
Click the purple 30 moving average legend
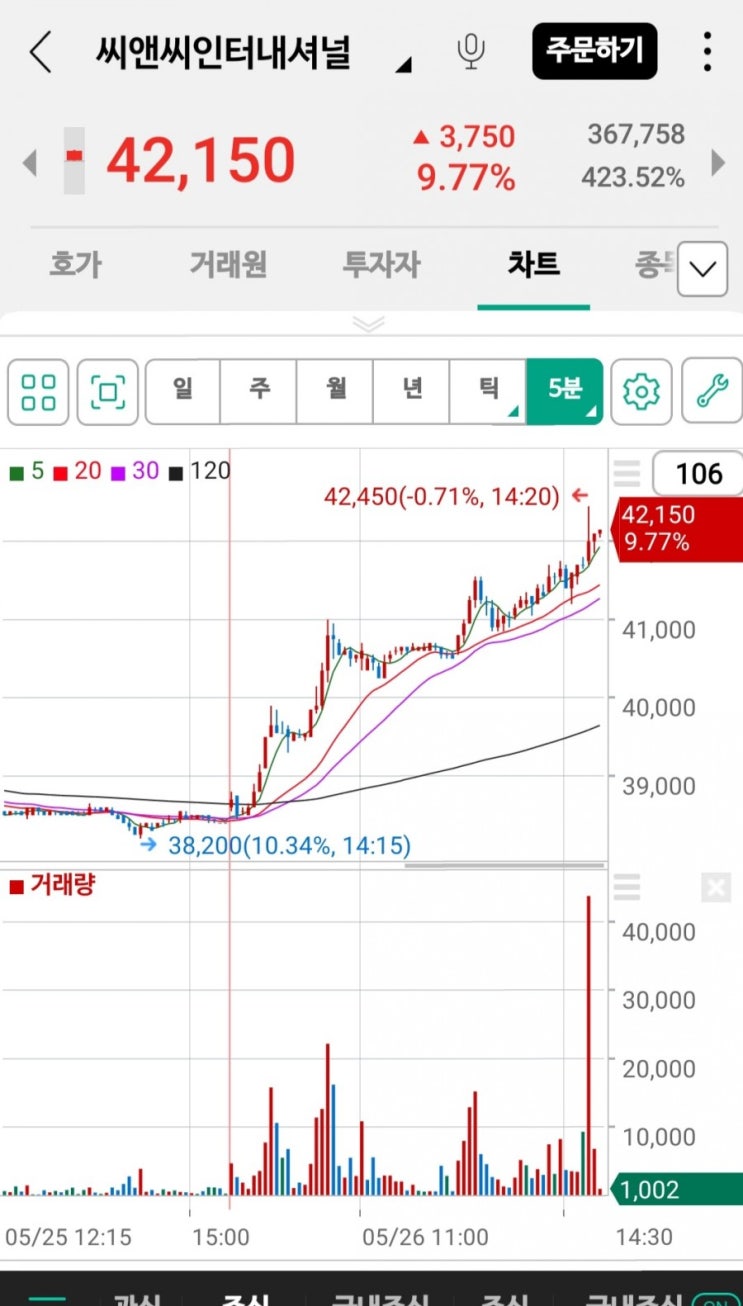pos(136,471)
